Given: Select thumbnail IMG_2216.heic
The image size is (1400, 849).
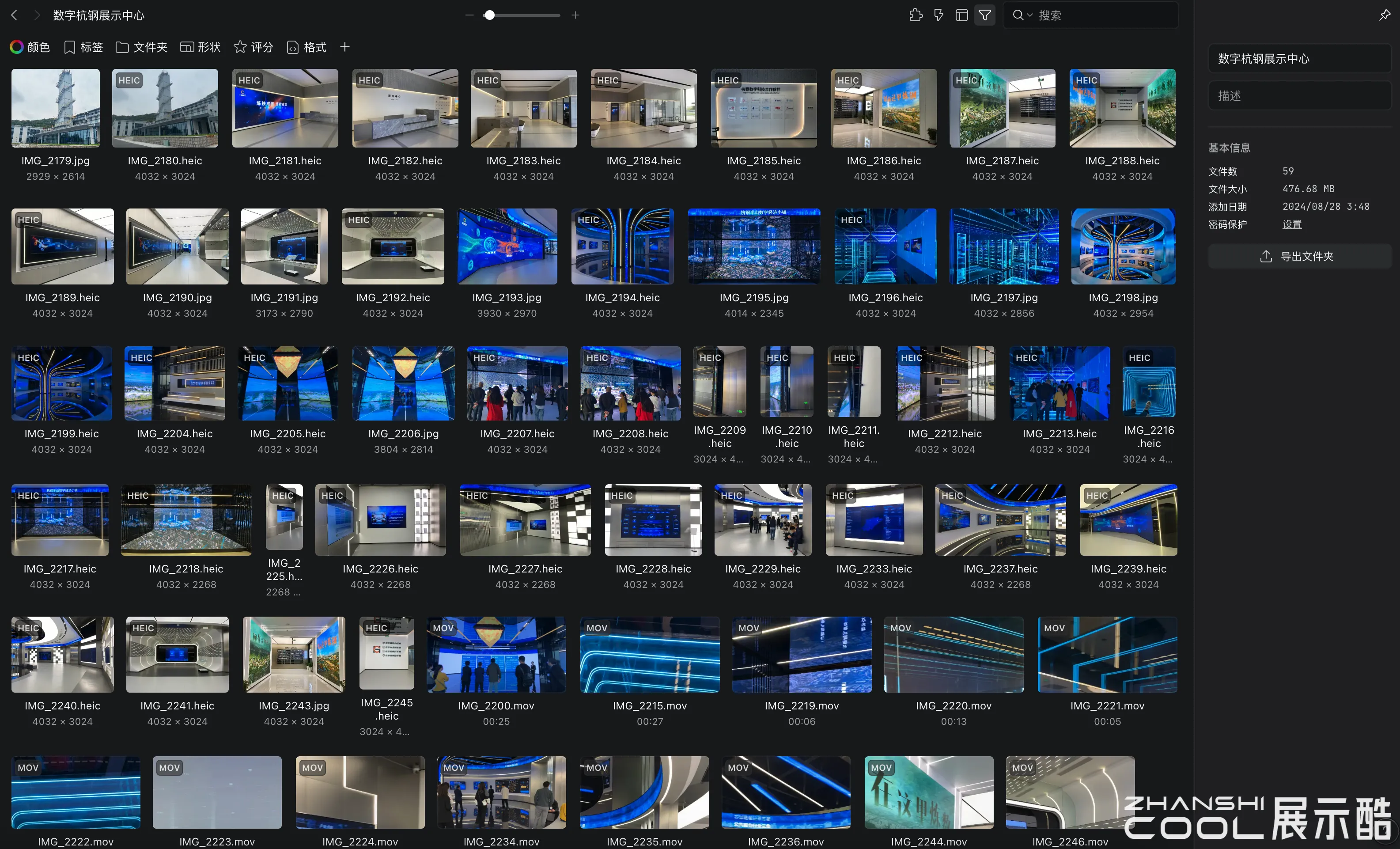Looking at the screenshot, I should pyautogui.click(x=1149, y=382).
